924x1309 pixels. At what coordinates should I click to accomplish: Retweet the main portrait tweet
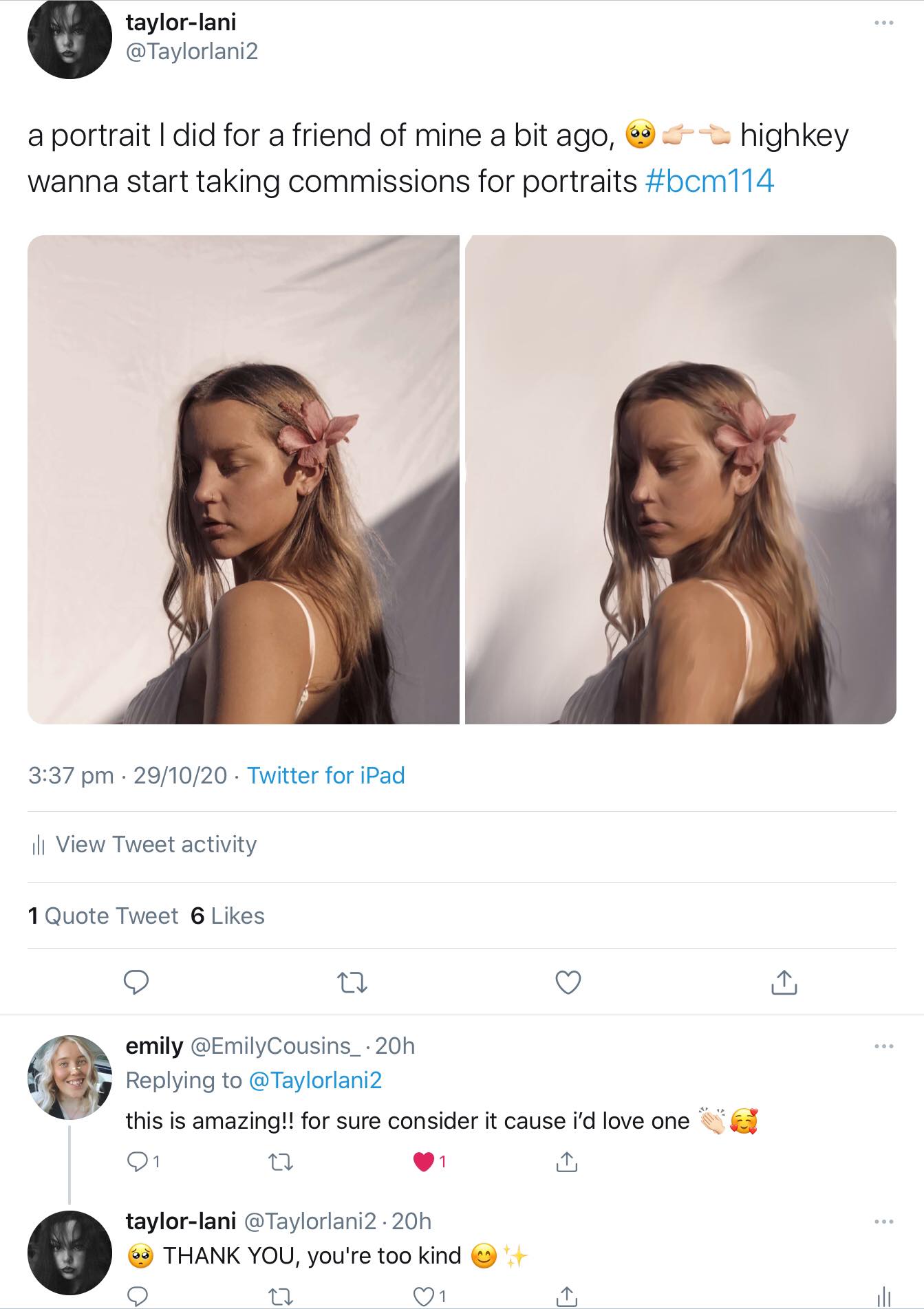click(x=354, y=983)
